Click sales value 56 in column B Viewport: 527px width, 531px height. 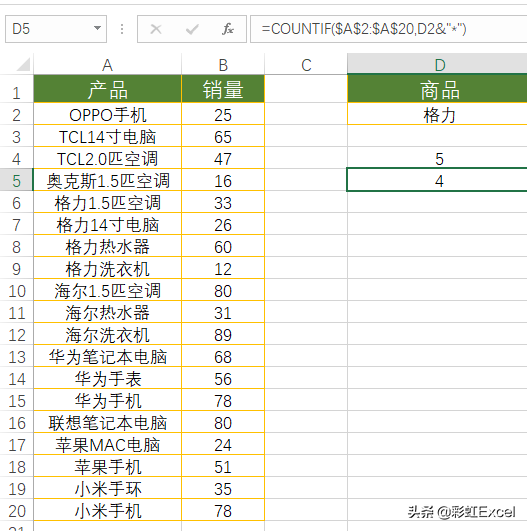pos(223,379)
